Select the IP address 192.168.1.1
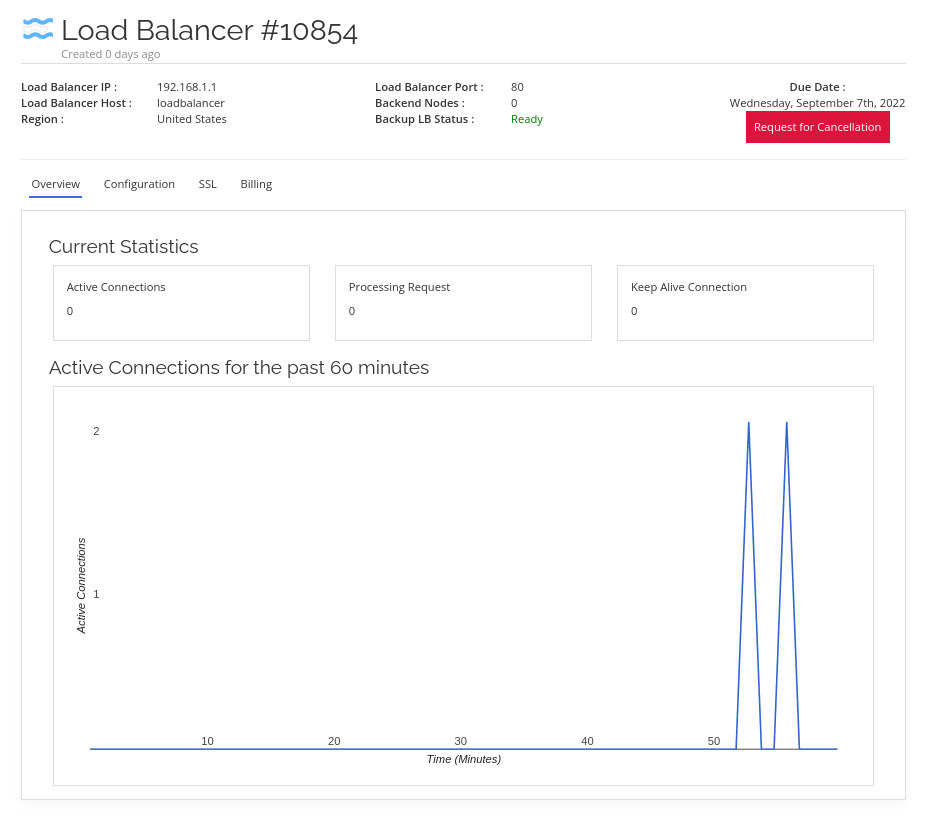Viewport: 933px width, 816px height. click(187, 86)
